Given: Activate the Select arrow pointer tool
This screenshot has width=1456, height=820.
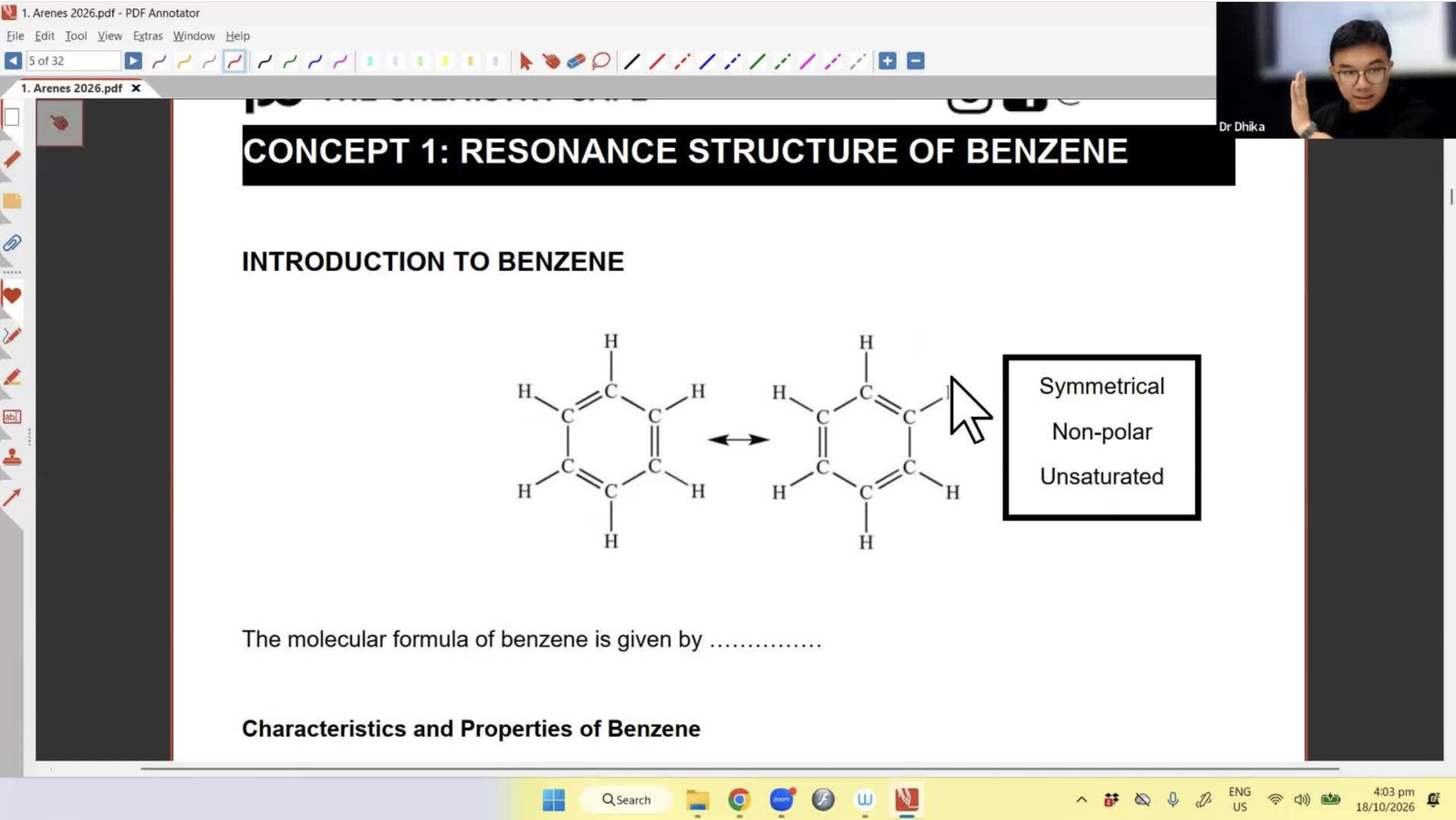Looking at the screenshot, I should pyautogui.click(x=526, y=61).
